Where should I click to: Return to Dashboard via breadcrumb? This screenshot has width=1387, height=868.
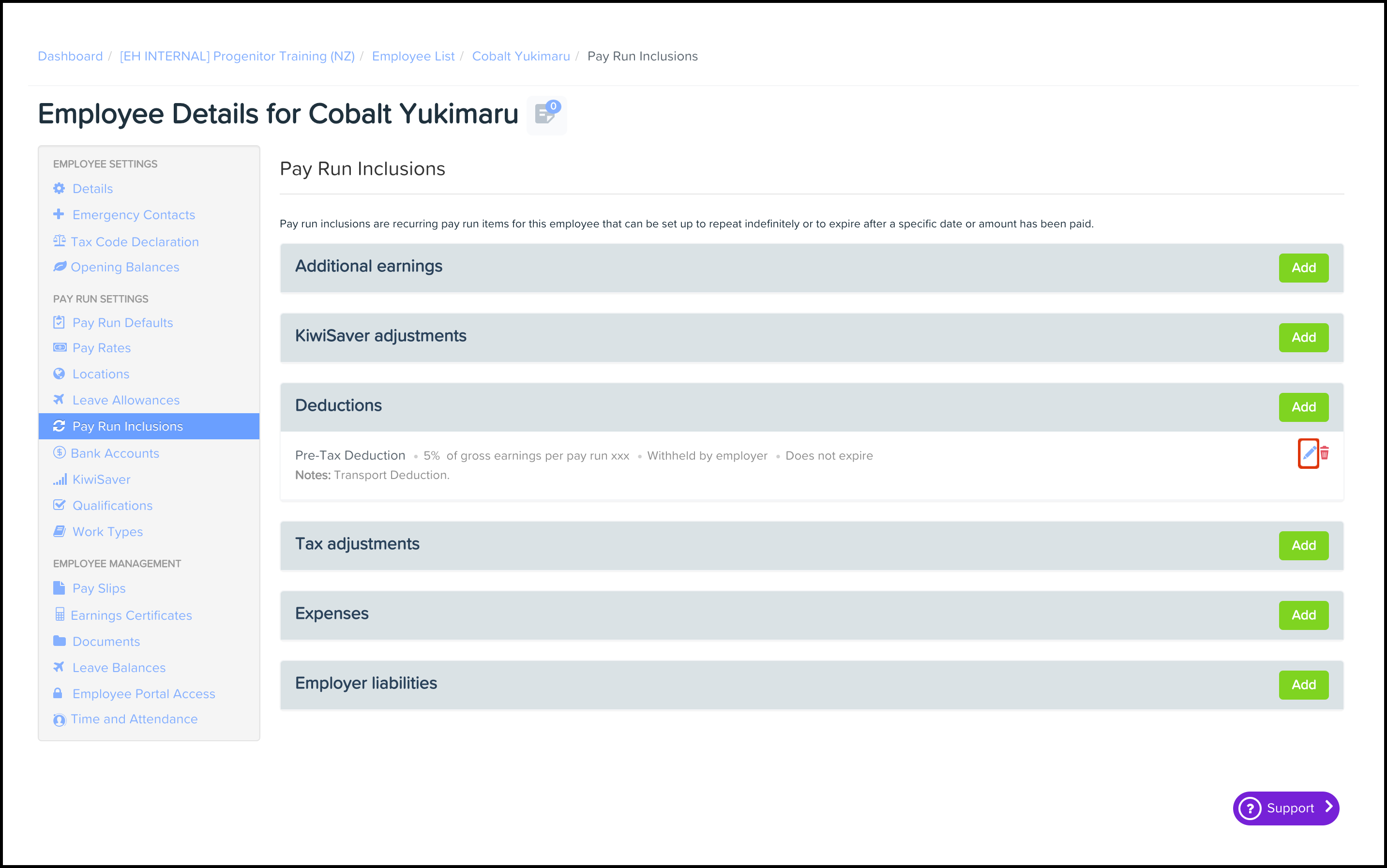pyautogui.click(x=70, y=56)
